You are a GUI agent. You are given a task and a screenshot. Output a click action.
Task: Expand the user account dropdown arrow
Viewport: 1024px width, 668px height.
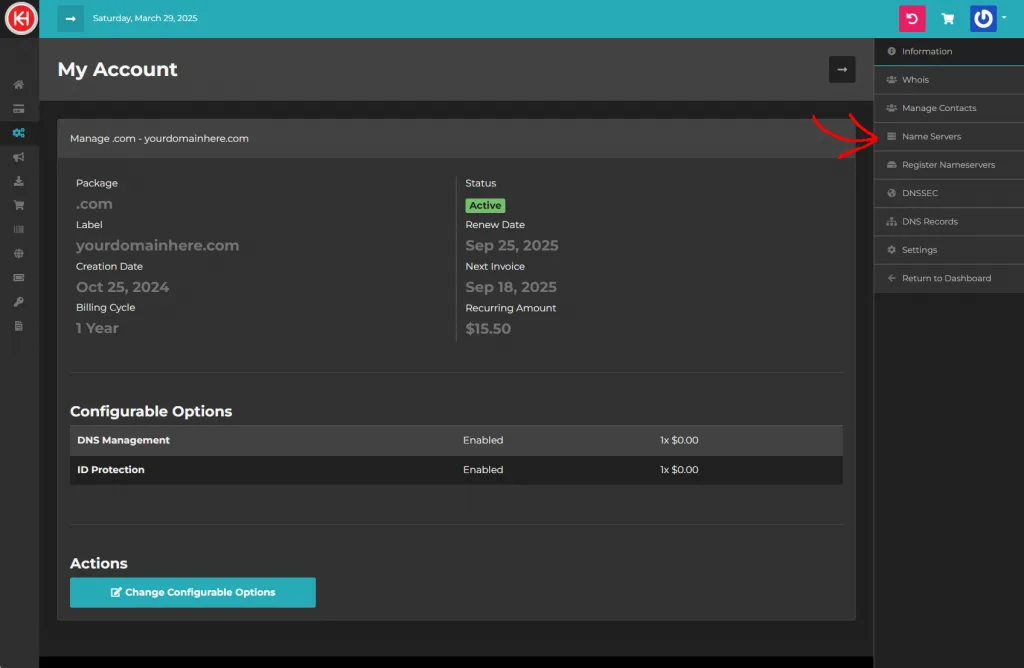pos(1004,16)
